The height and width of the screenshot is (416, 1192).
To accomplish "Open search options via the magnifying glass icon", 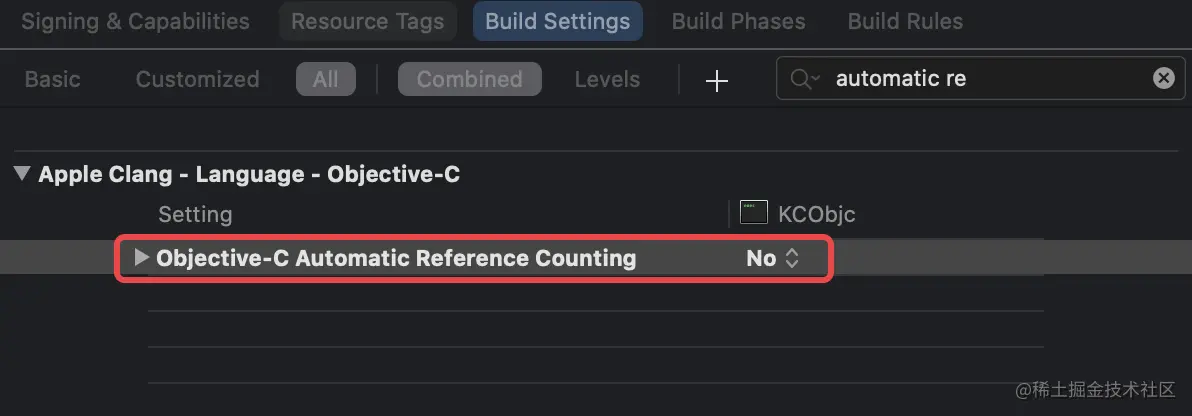I will pos(804,79).
